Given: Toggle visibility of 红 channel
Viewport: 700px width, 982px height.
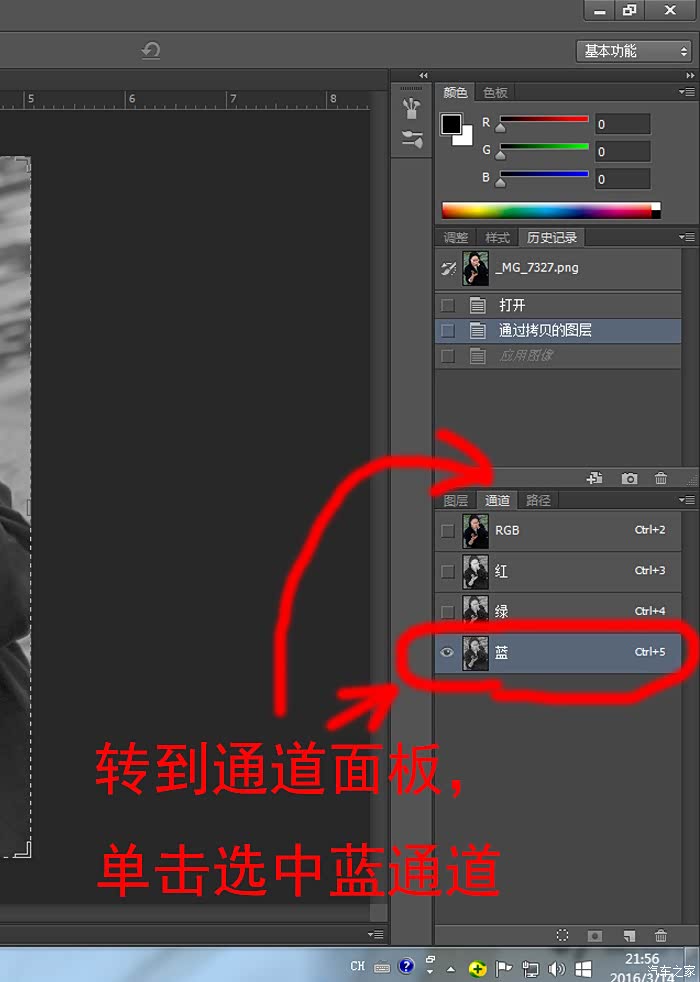Looking at the screenshot, I should (448, 571).
